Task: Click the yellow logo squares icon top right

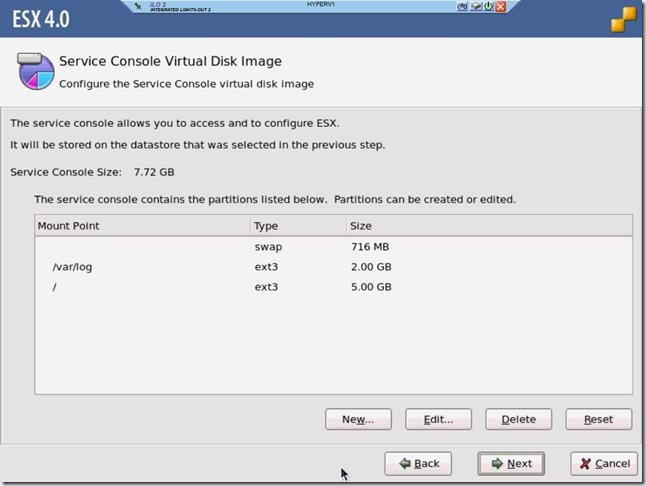Action: [x=624, y=19]
